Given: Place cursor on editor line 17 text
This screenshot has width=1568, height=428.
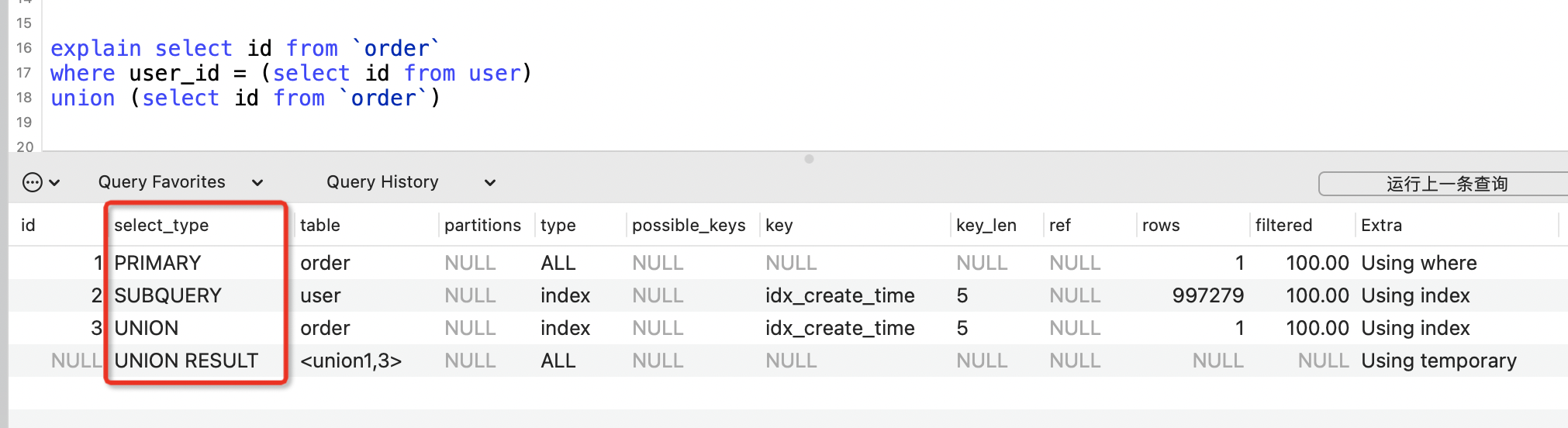Looking at the screenshot, I should (291, 74).
